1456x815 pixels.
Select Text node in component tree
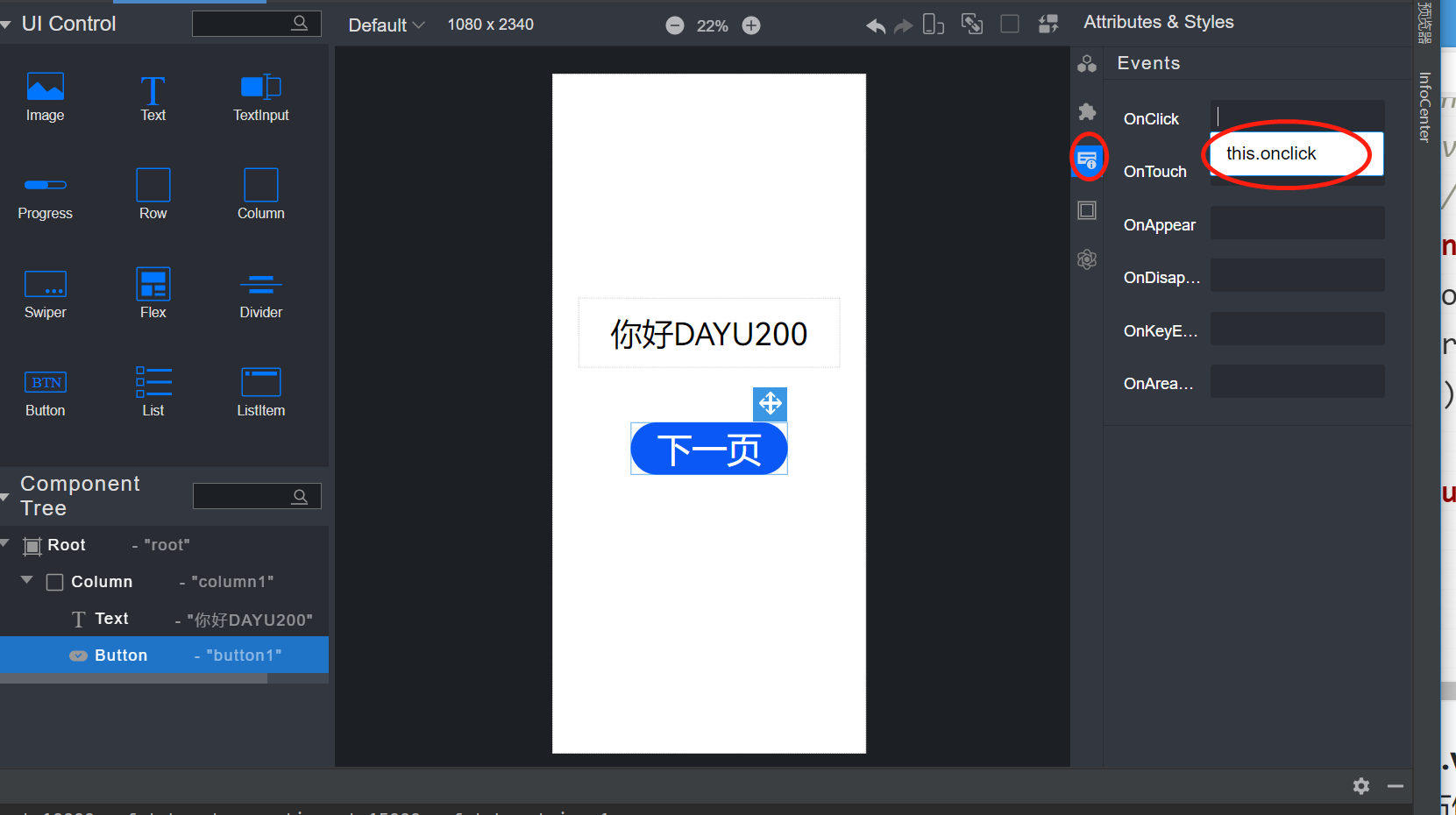(164, 619)
